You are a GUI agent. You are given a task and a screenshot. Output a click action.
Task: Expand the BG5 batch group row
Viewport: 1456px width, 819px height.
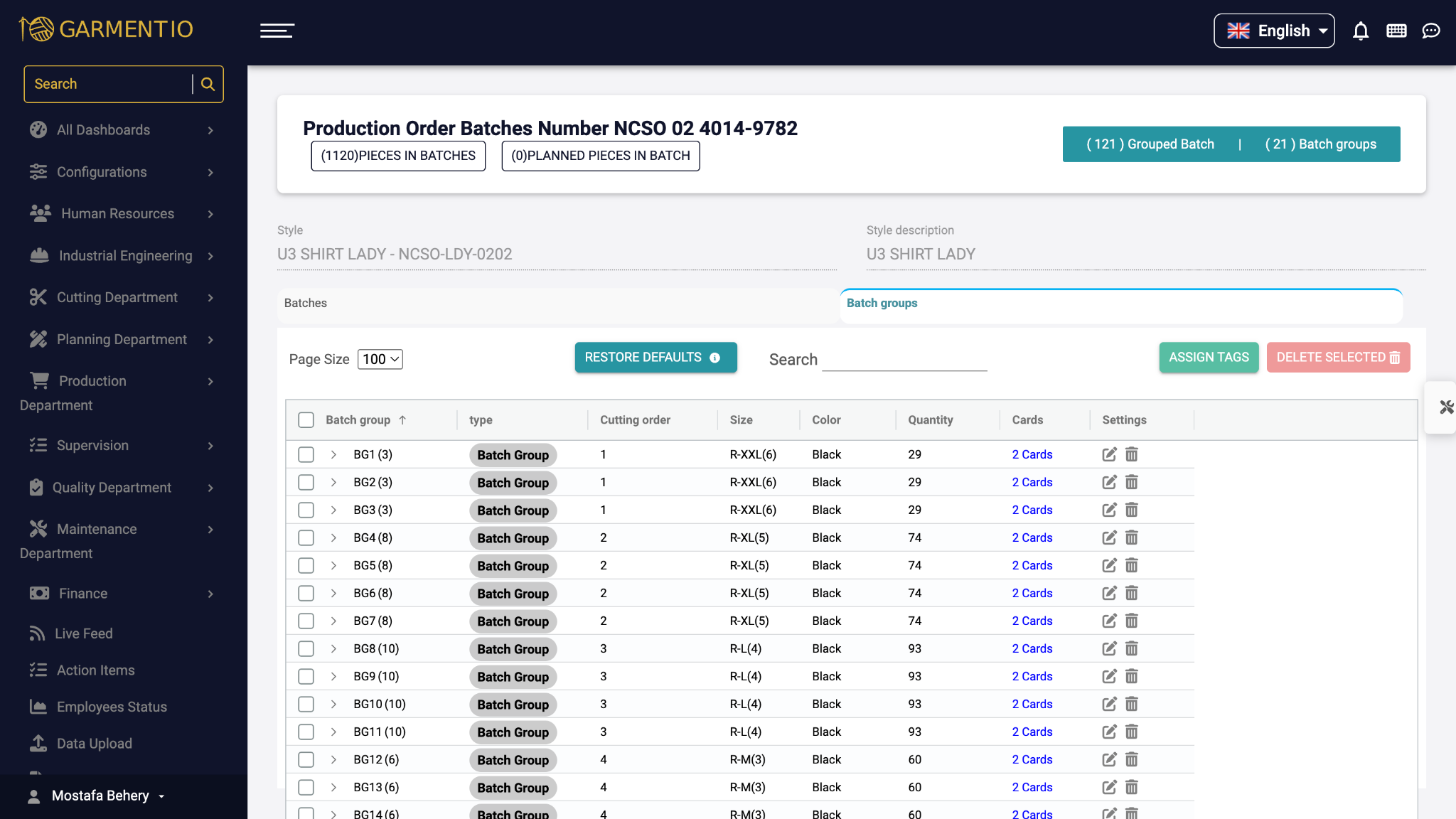(333, 565)
